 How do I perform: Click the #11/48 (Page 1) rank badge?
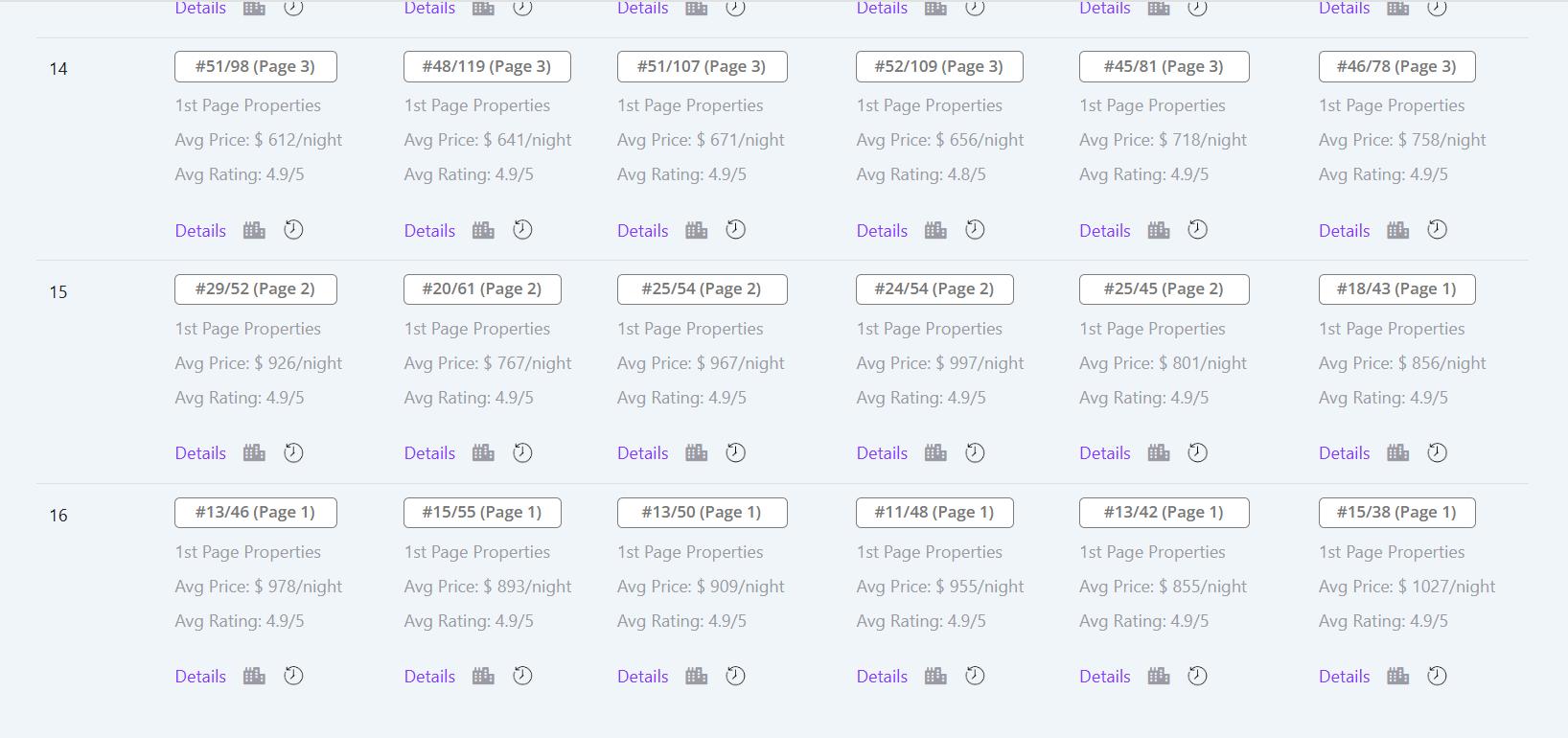point(934,513)
